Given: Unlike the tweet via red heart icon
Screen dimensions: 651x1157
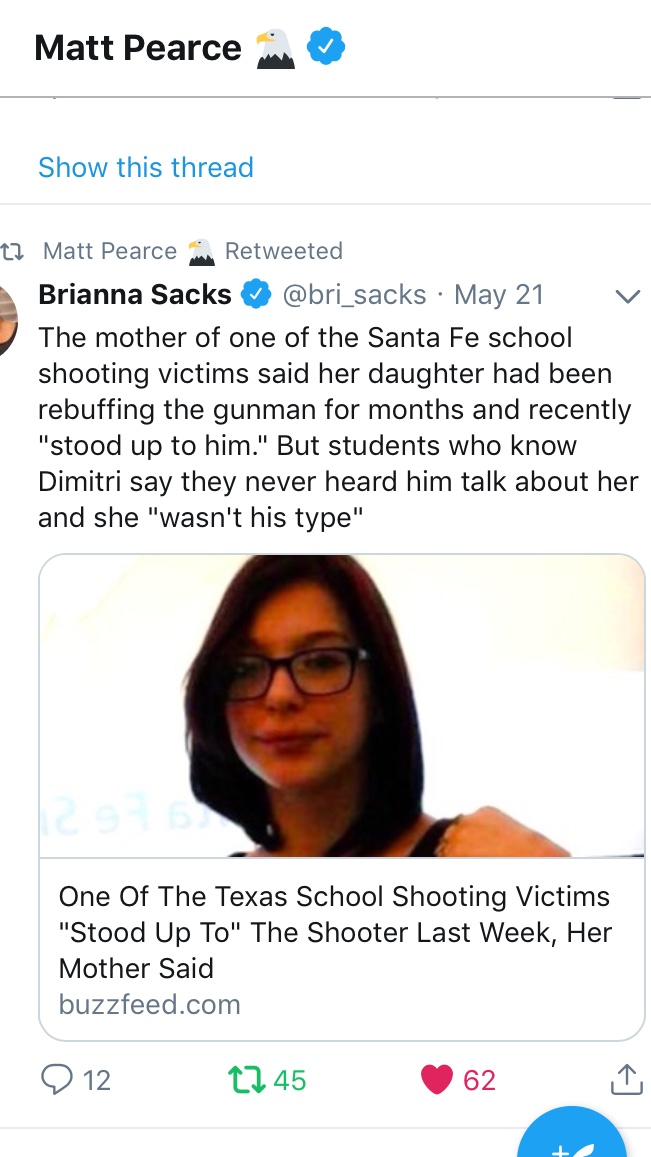Looking at the screenshot, I should click(x=436, y=1080).
